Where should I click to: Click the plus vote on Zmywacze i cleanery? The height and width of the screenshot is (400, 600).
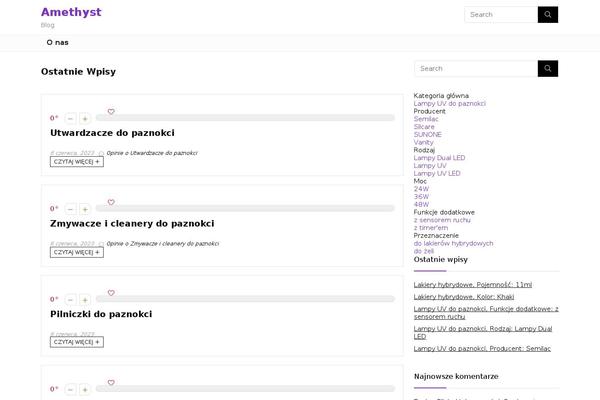click(85, 209)
